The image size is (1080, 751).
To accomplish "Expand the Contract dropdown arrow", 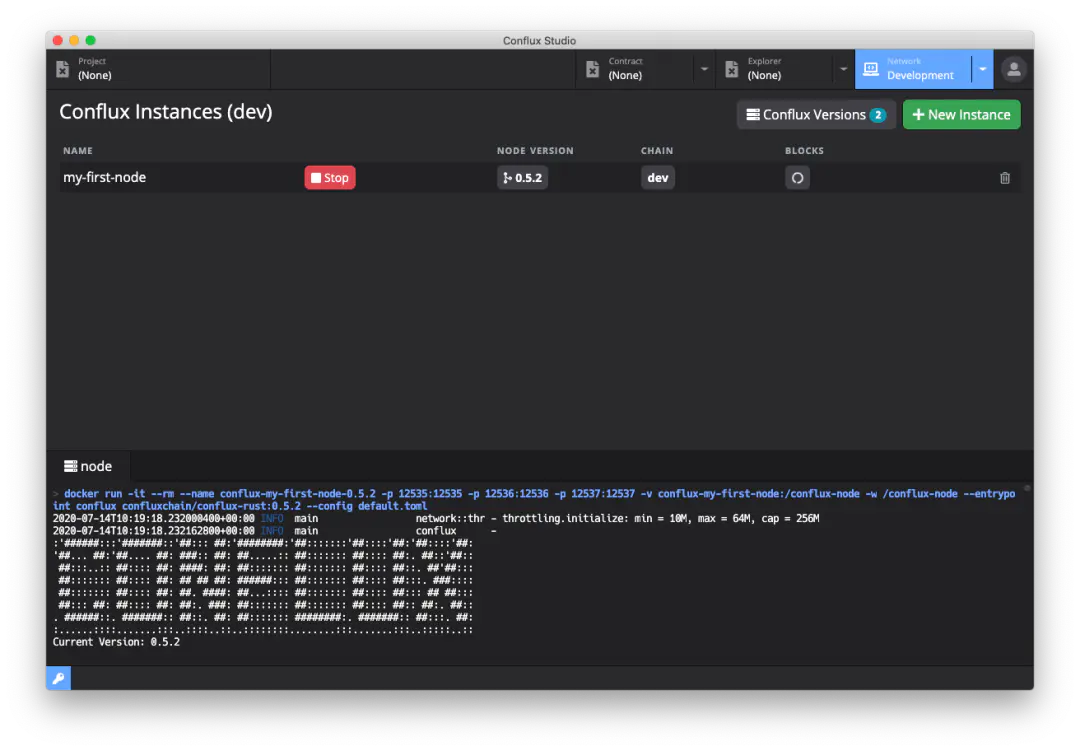I will coord(704,69).
